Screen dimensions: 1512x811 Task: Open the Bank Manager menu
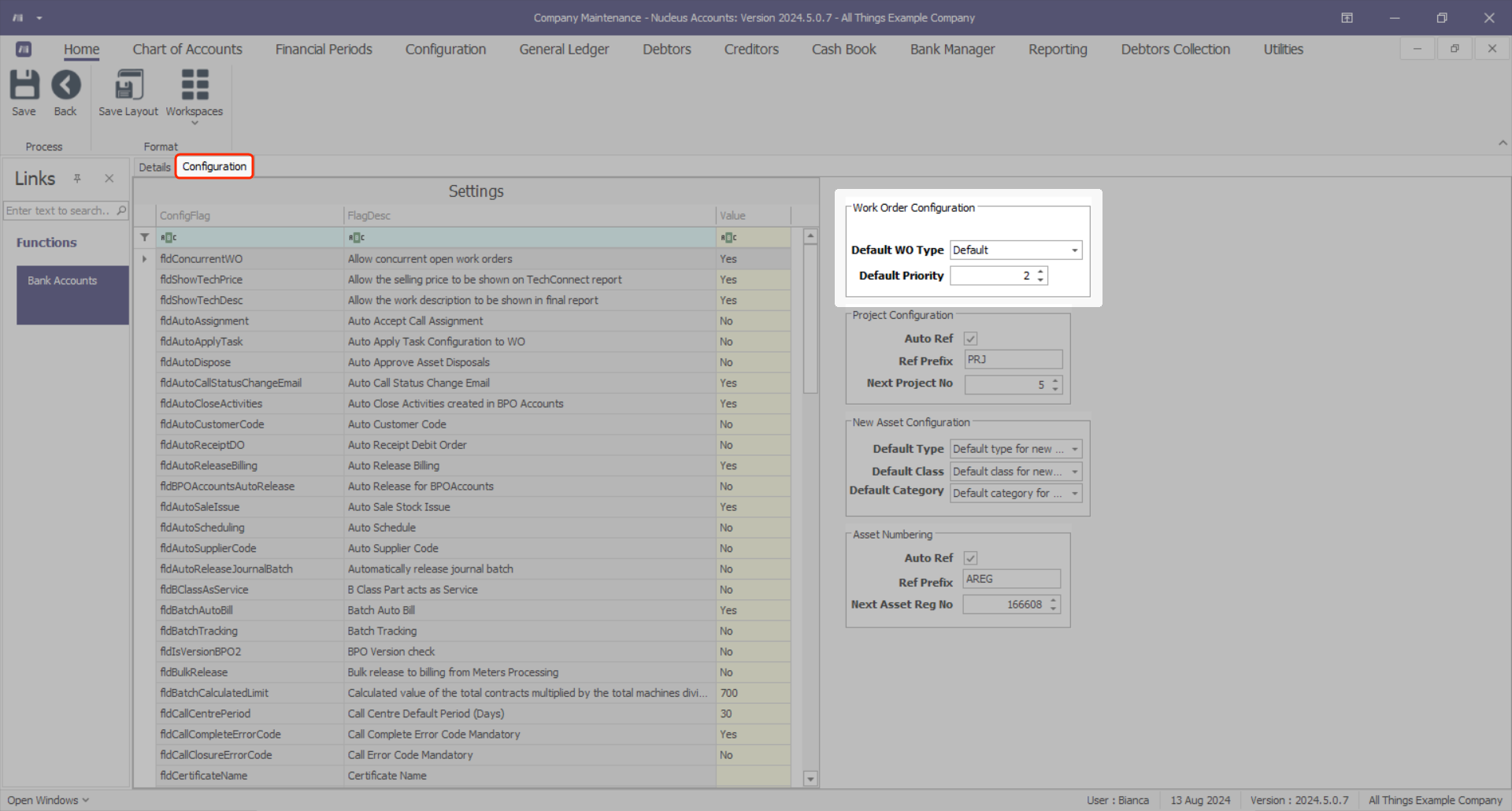pyautogui.click(x=953, y=50)
